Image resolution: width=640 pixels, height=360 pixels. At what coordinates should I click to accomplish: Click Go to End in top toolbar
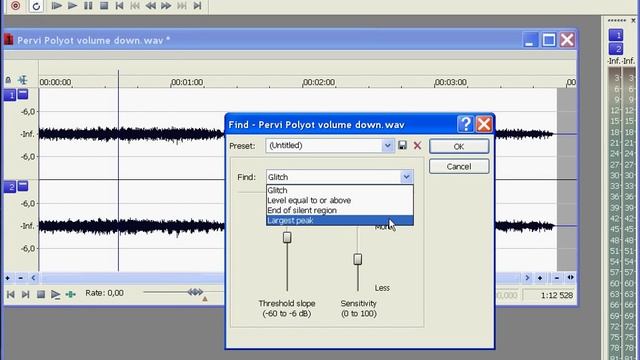coord(198,6)
